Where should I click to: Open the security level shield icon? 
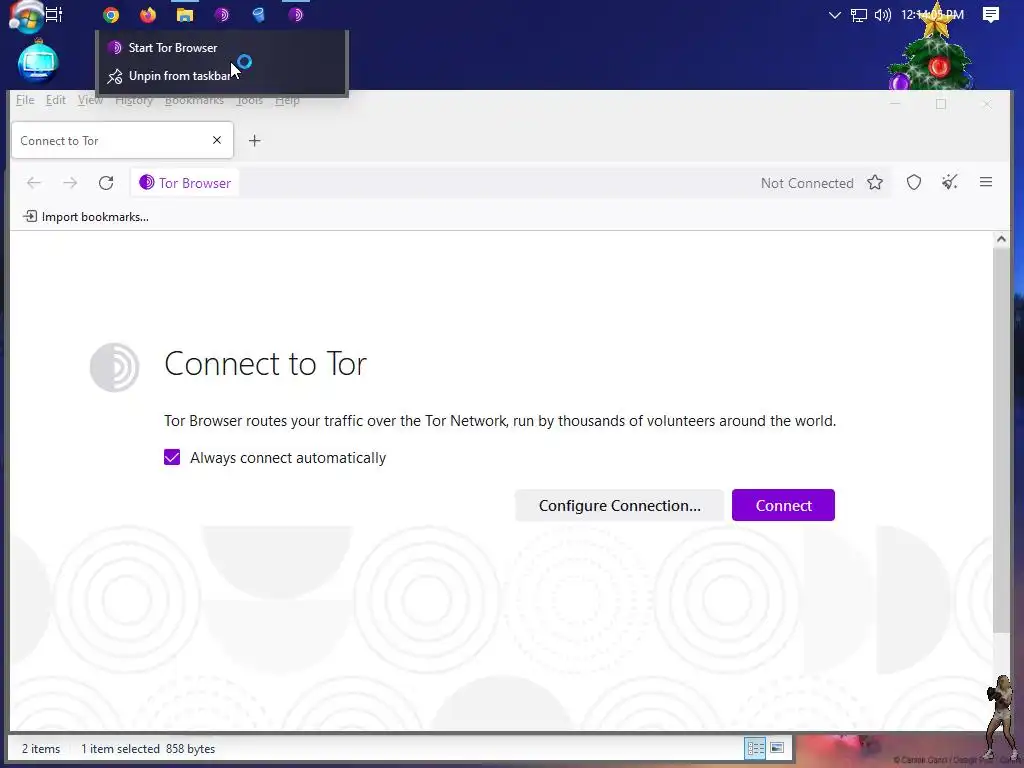point(914,183)
